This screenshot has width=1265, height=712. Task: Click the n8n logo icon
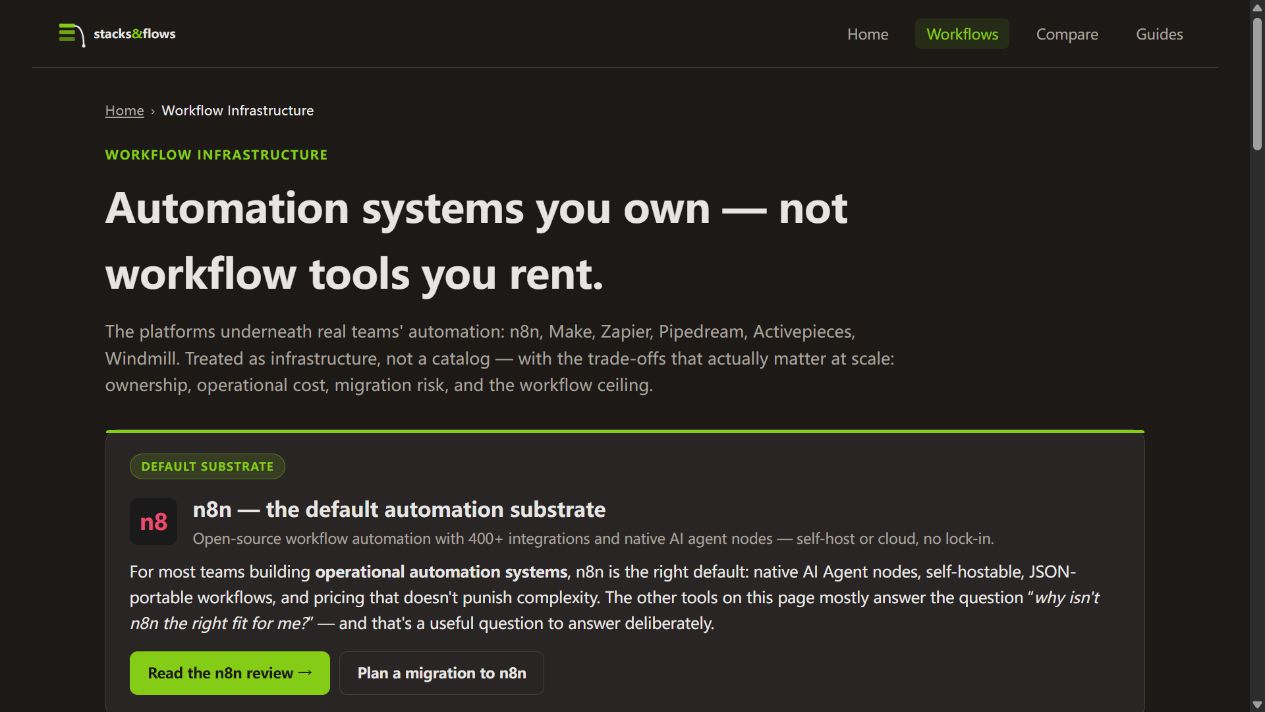(153, 522)
